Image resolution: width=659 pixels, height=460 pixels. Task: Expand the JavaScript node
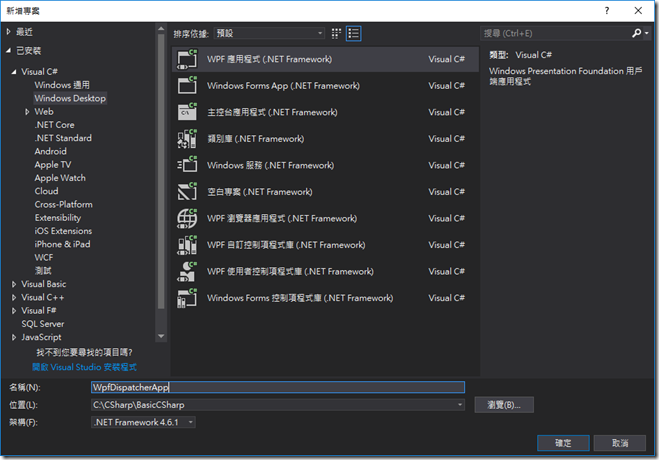click(14, 337)
